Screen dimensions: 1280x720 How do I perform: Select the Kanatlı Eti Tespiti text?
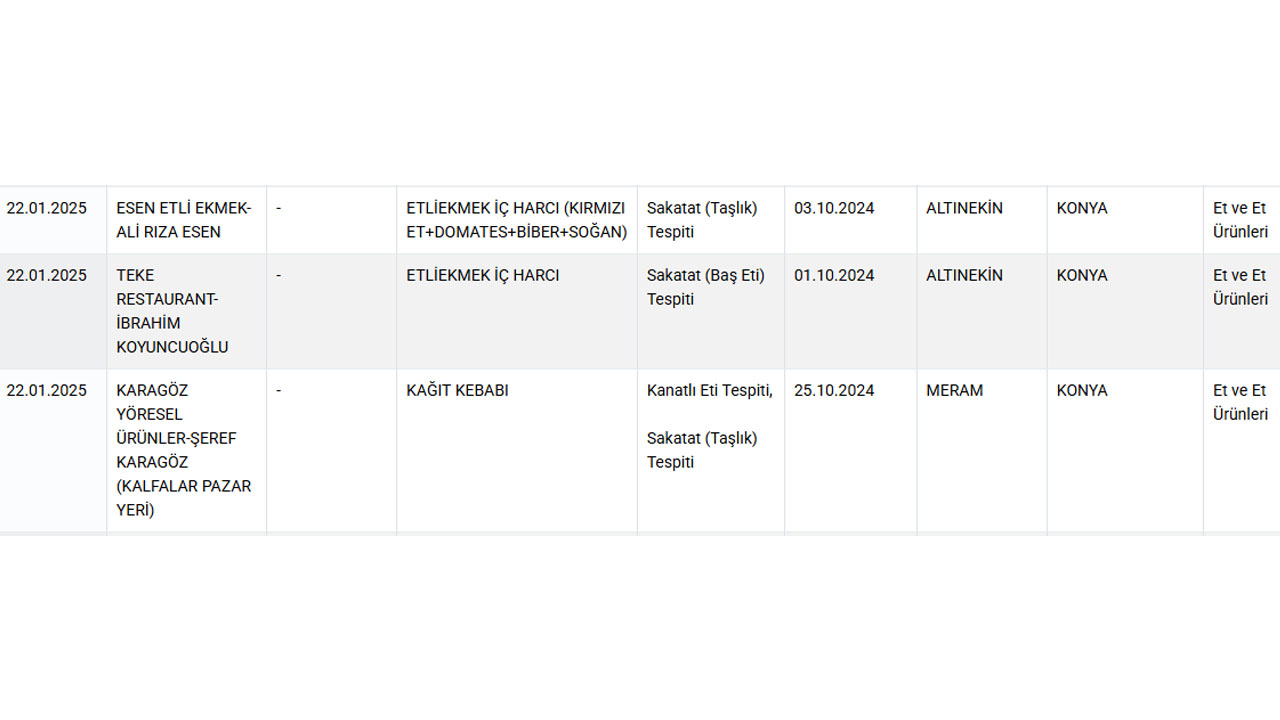(709, 391)
